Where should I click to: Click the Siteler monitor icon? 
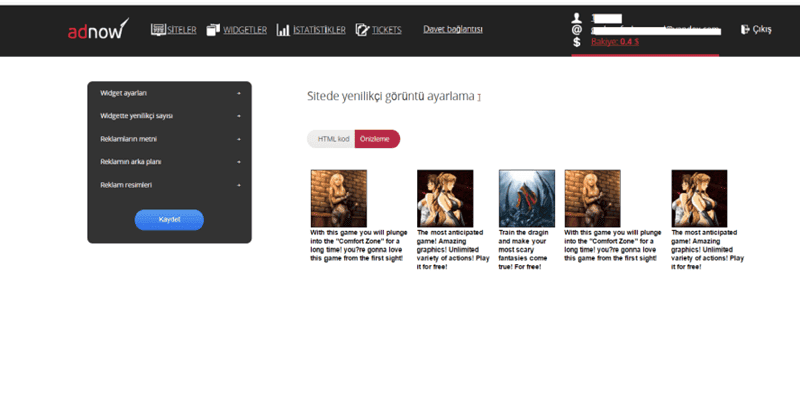point(159,30)
